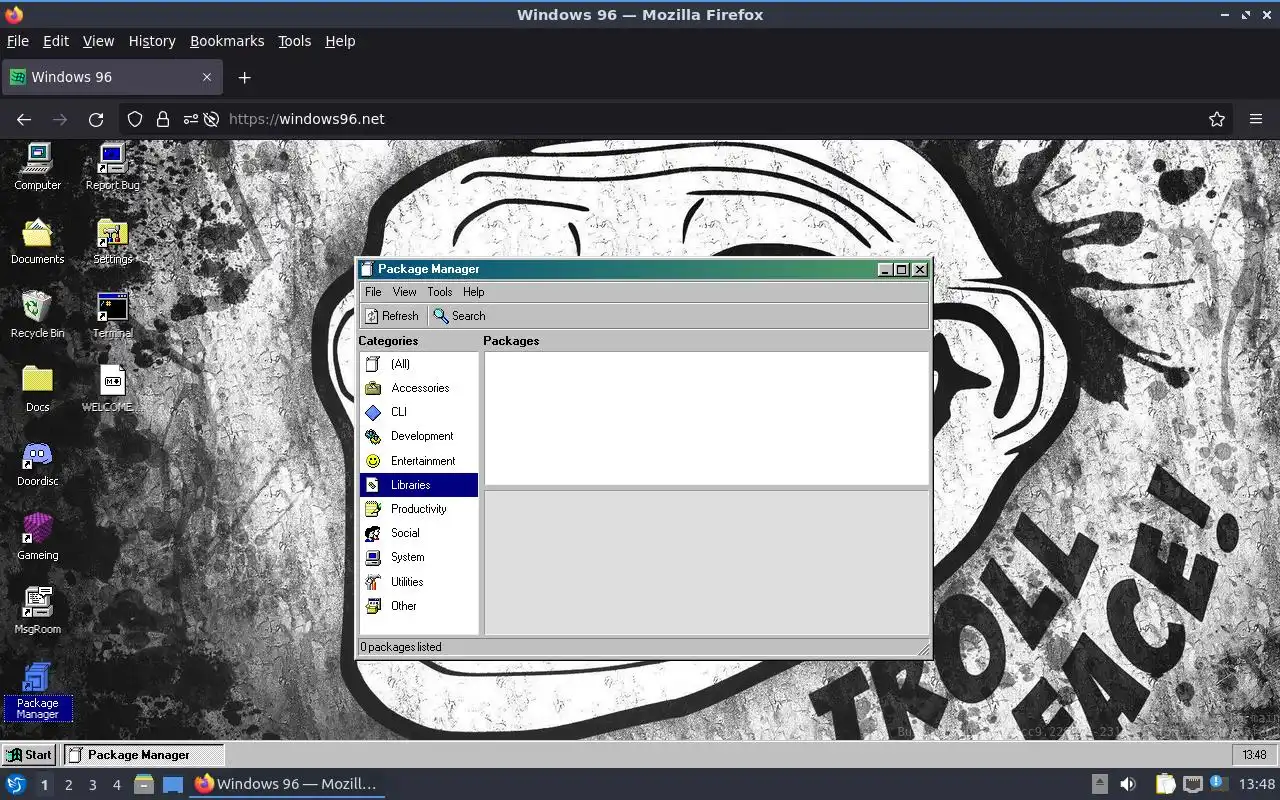Minimize the Package Manager window
This screenshot has height=800, width=1280.
pyautogui.click(x=885, y=269)
